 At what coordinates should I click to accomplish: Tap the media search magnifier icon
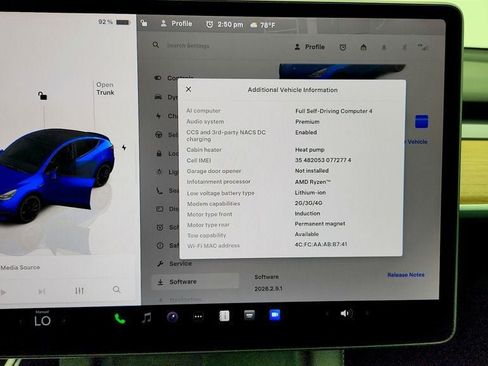point(116,289)
